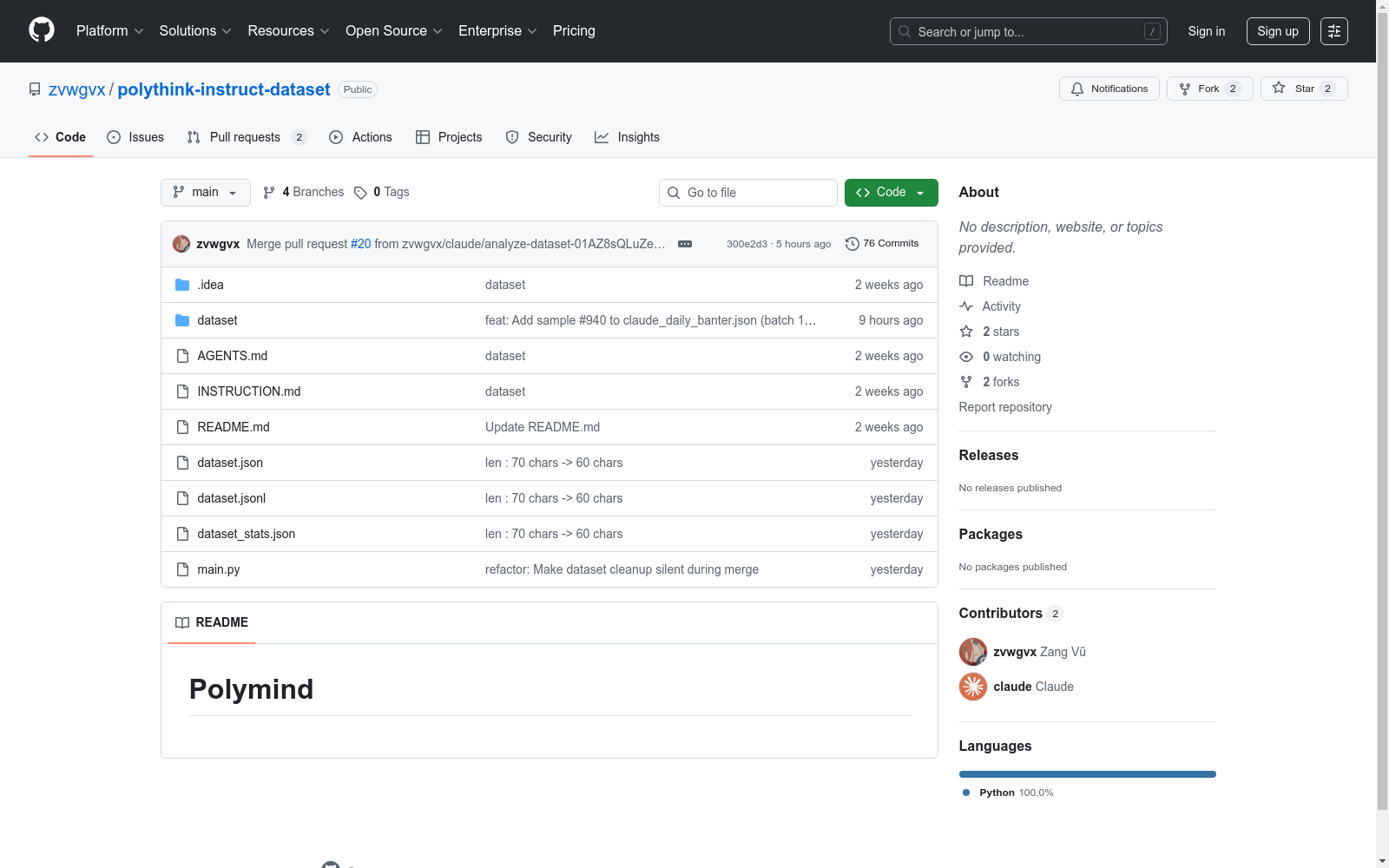Click the Go to file input

(748, 193)
